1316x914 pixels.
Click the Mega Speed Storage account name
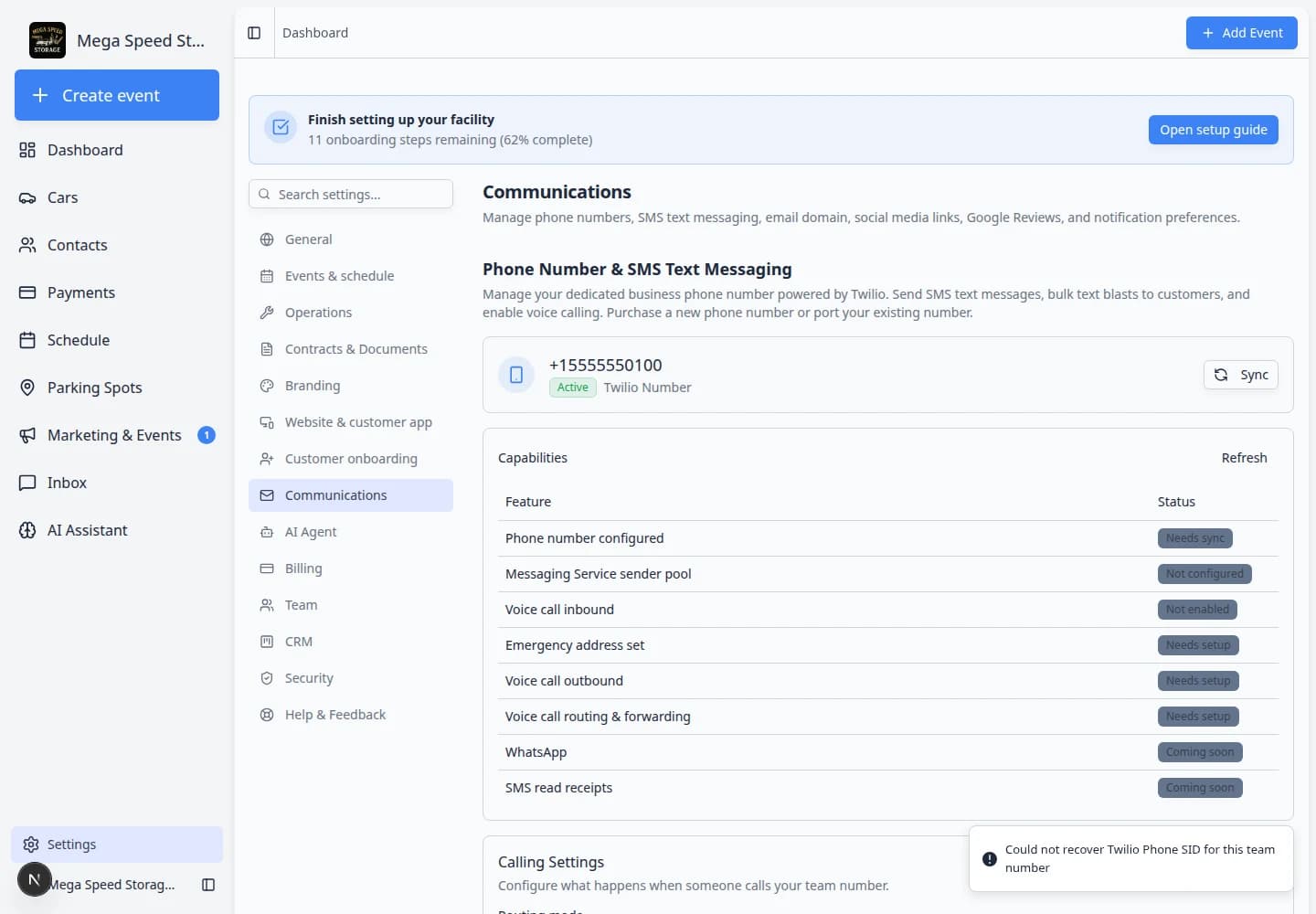pos(111,885)
